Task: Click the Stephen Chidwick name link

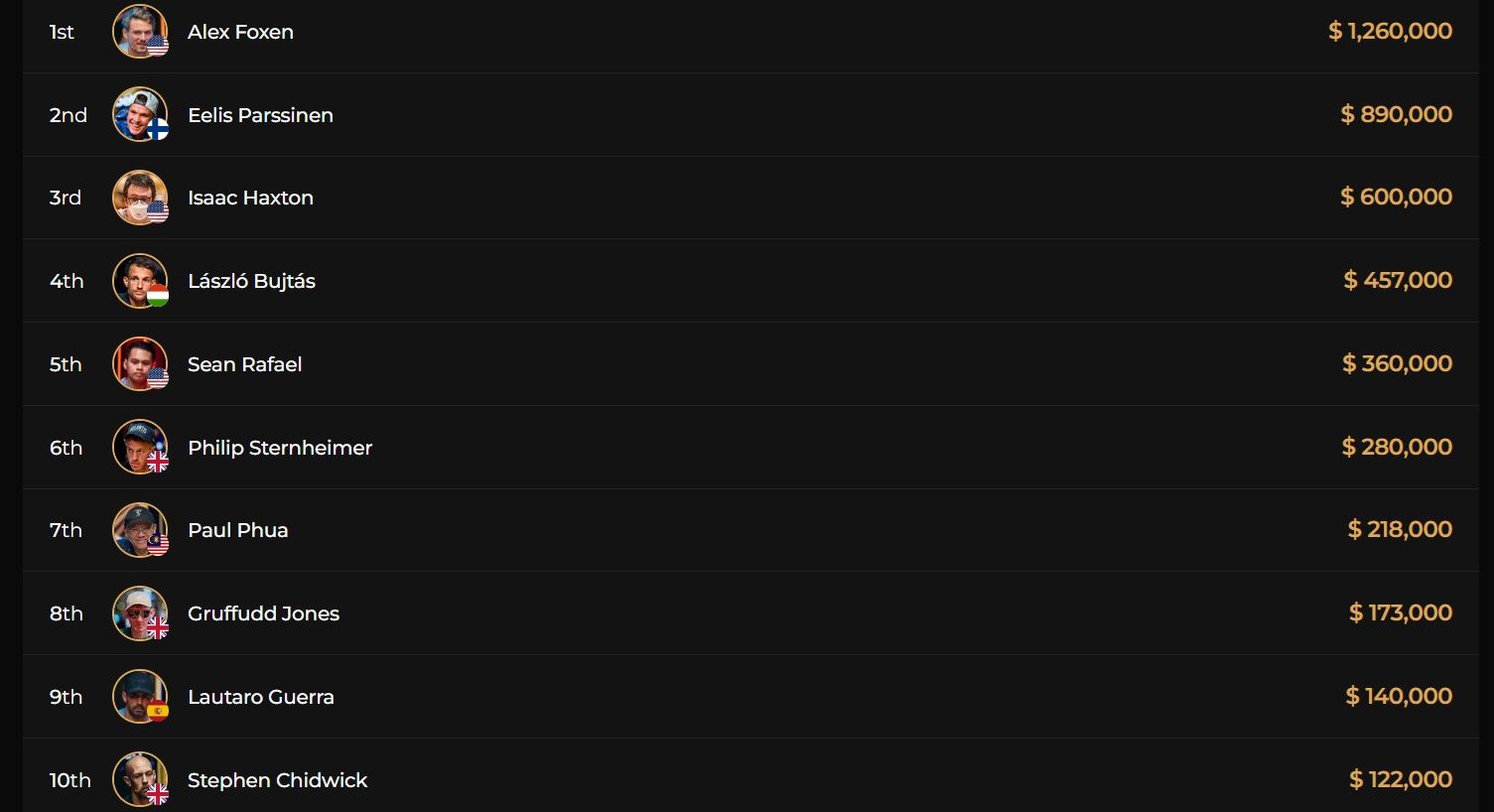Action: [x=277, y=780]
